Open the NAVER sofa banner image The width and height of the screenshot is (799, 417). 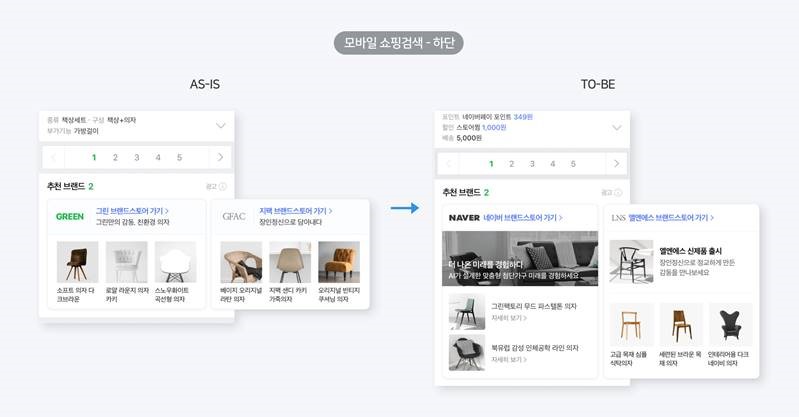coord(520,258)
